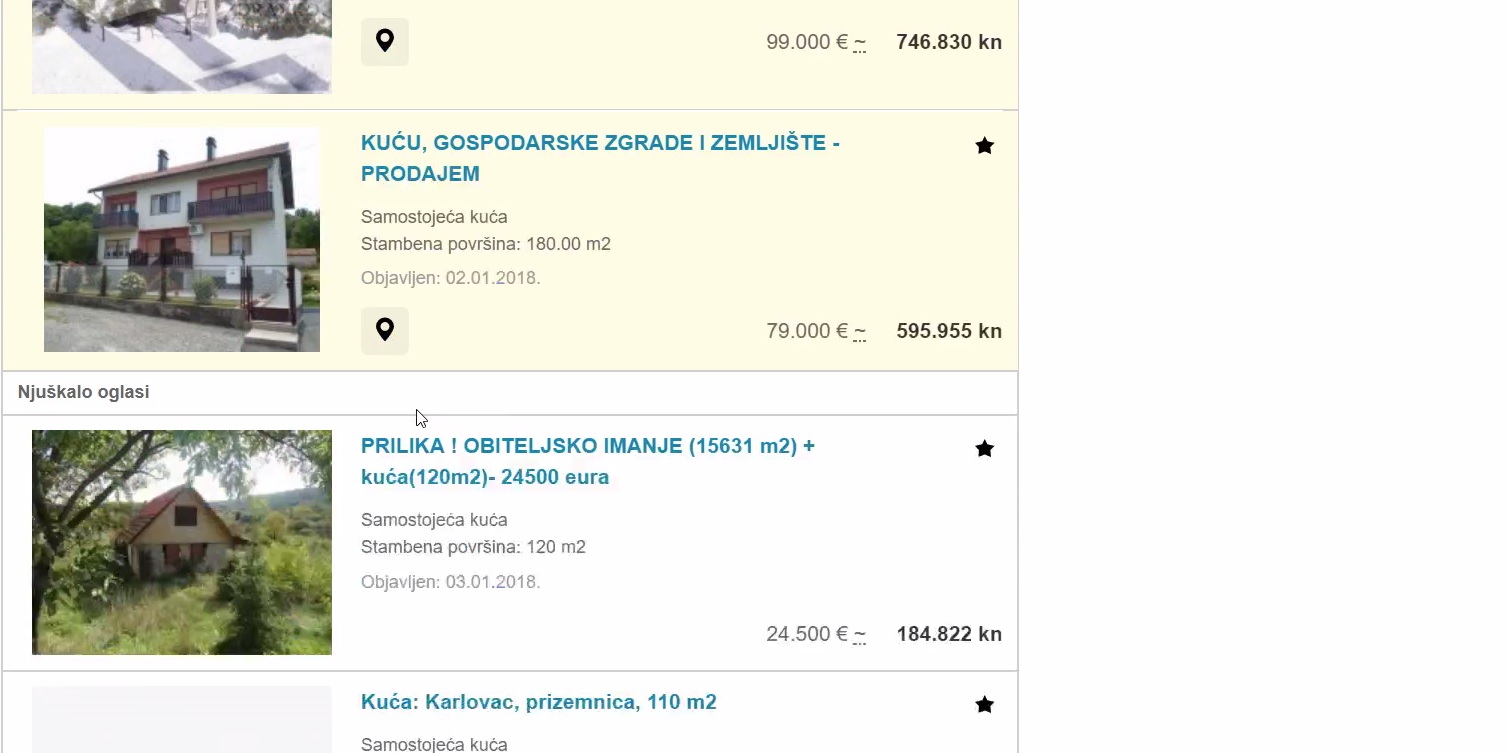Click the snowy photo thumbnail
The height and width of the screenshot is (753, 1508).
181,46
